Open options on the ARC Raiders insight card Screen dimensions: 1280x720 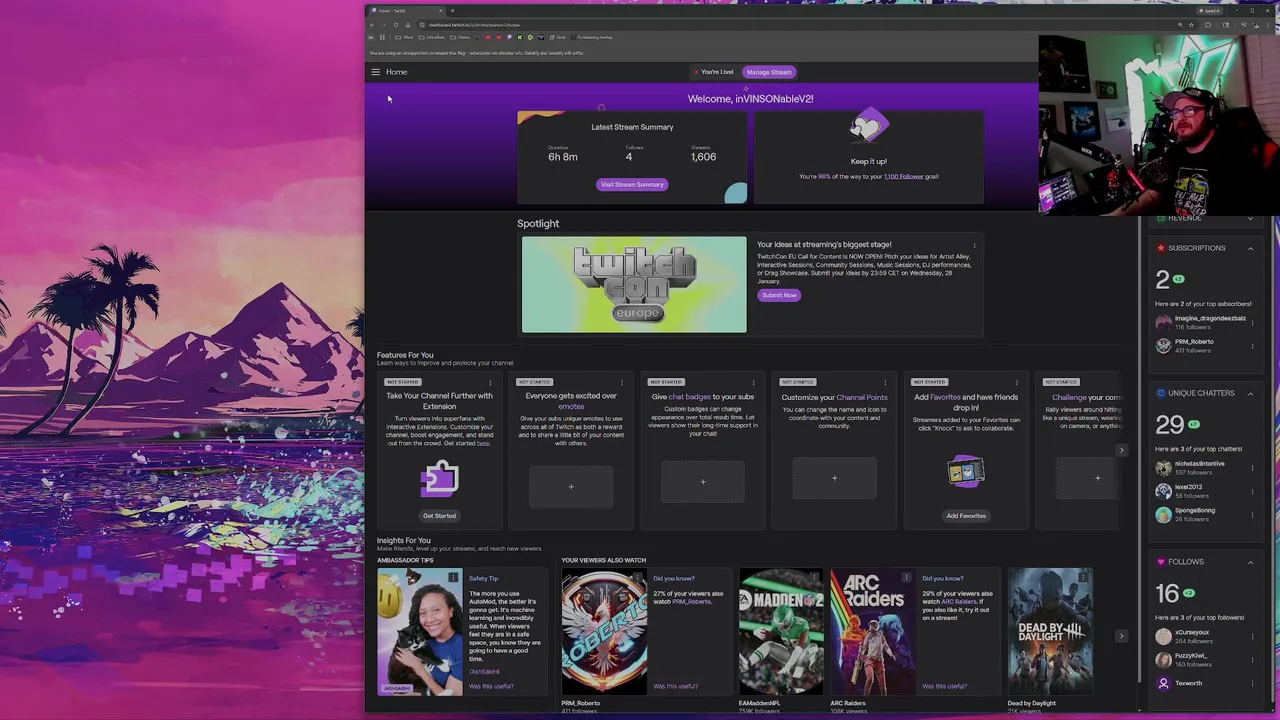click(x=906, y=578)
